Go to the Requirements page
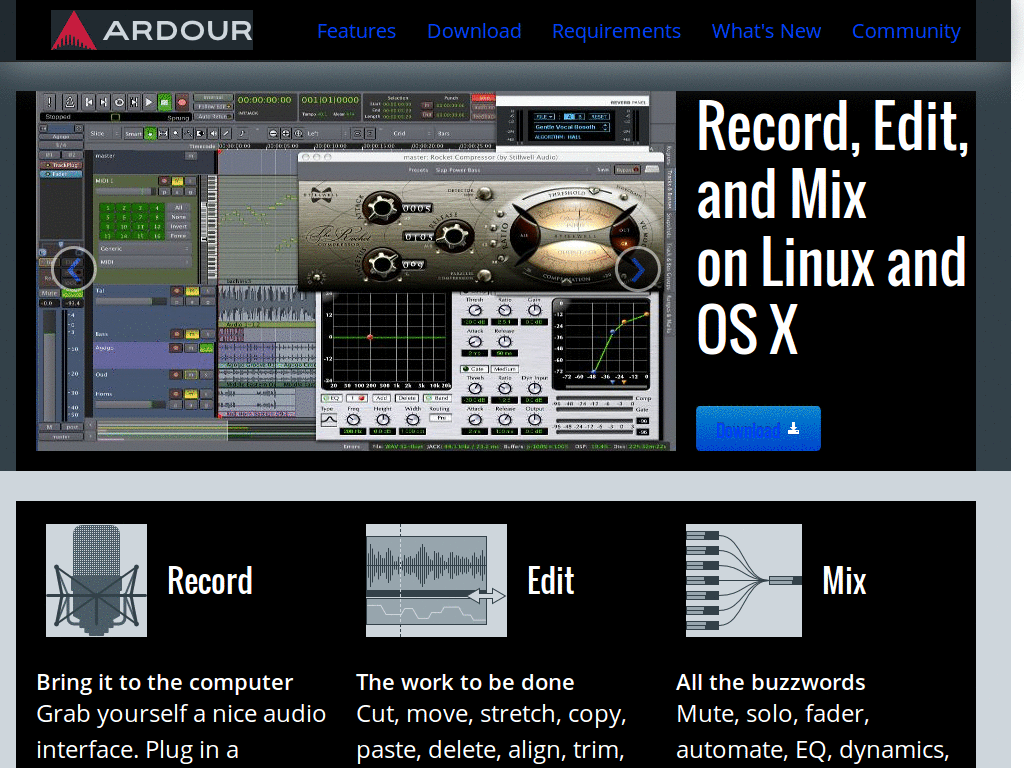Image resolution: width=1024 pixels, height=768 pixels. pyautogui.click(x=616, y=31)
